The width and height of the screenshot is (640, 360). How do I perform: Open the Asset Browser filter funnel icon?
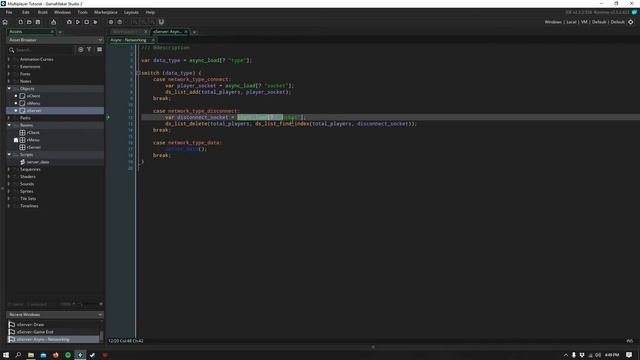point(89,49)
